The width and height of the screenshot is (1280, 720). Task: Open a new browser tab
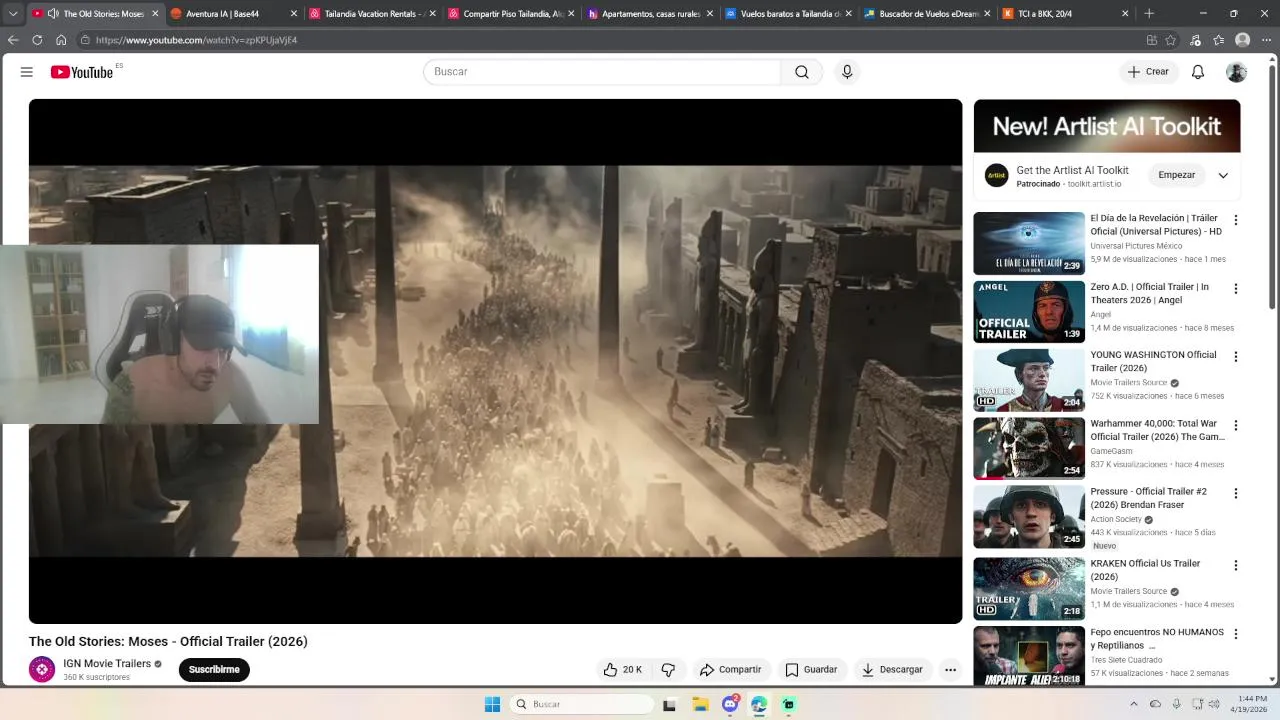coord(1149,14)
